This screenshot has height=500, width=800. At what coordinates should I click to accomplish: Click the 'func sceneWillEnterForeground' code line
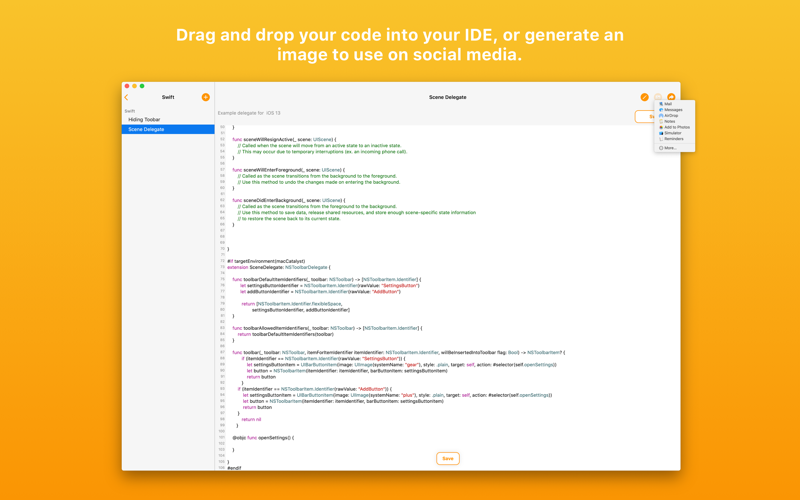pyautogui.click(x=288, y=170)
